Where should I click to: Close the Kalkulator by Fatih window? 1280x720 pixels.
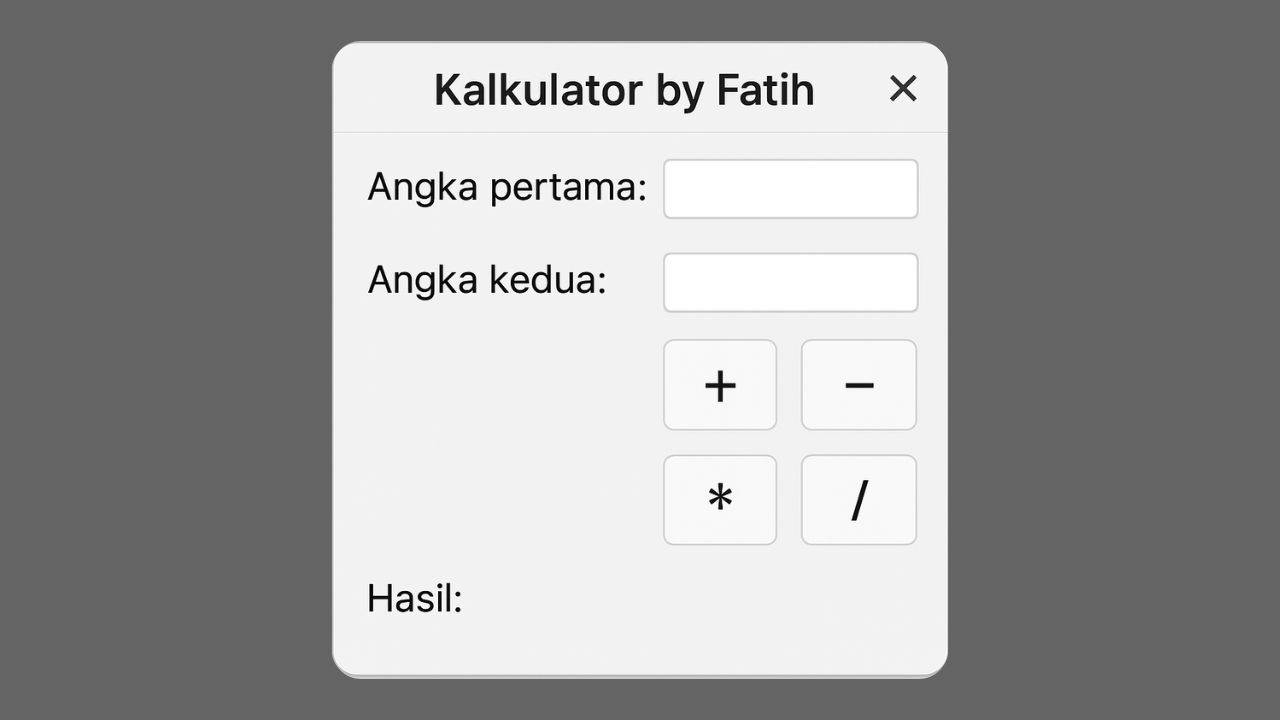coord(903,88)
